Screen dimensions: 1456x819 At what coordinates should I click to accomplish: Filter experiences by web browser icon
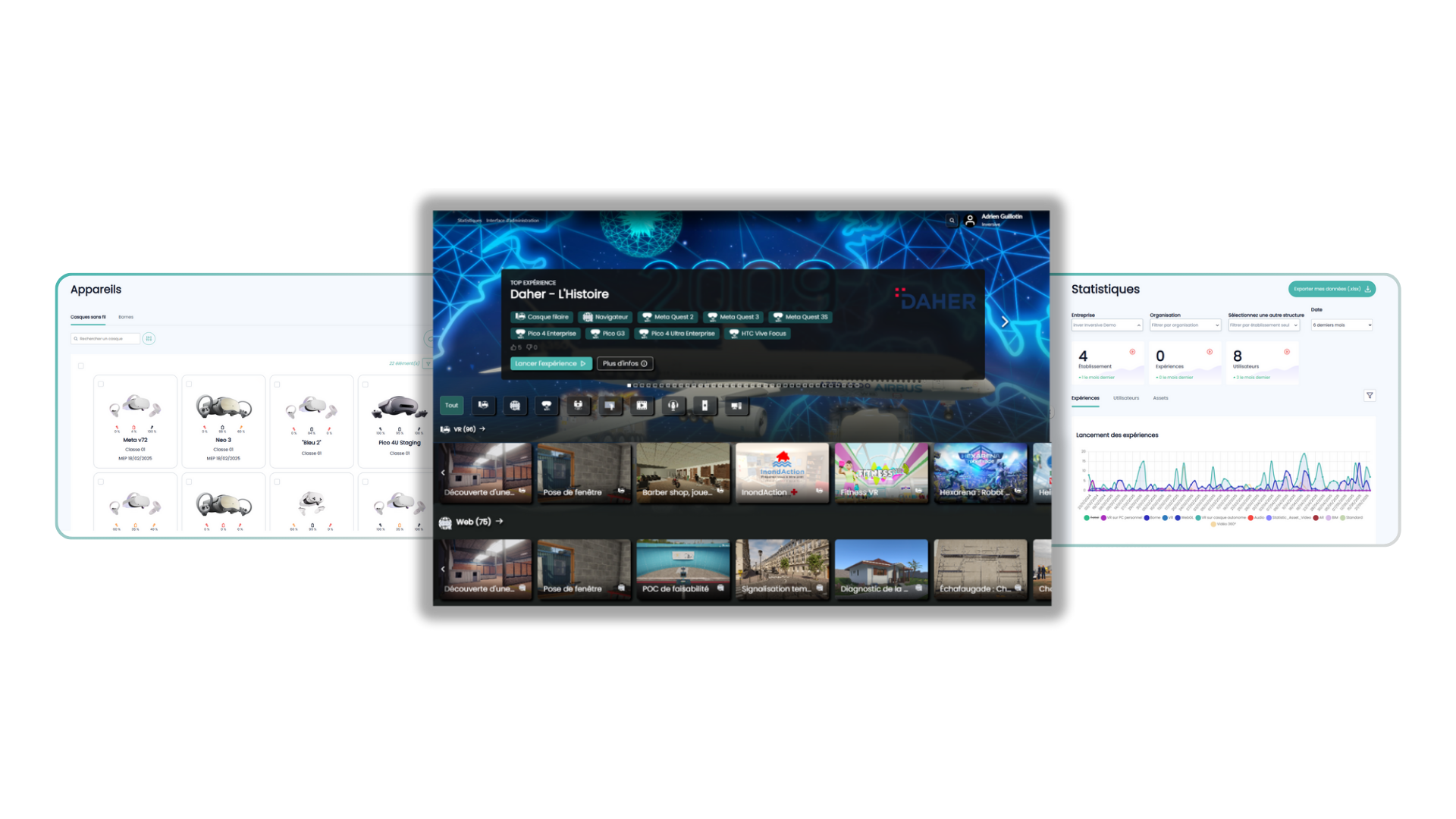[515, 406]
